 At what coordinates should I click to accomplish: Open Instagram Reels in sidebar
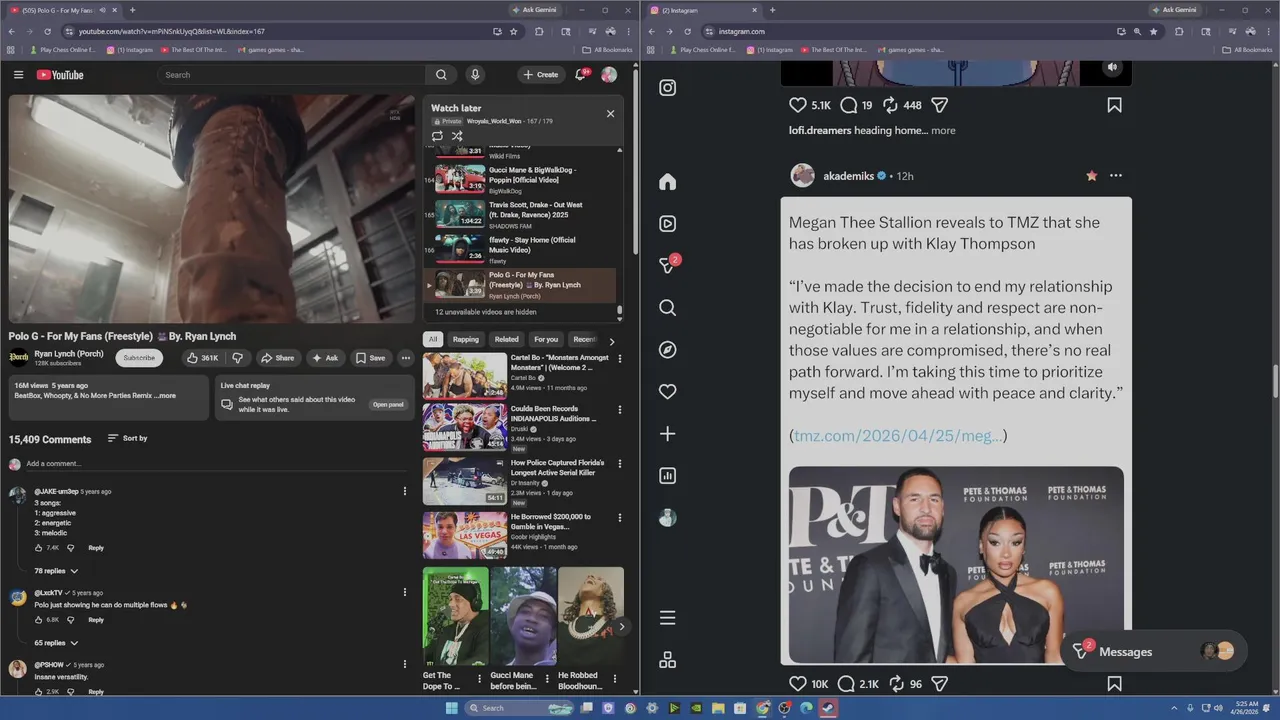(x=668, y=224)
